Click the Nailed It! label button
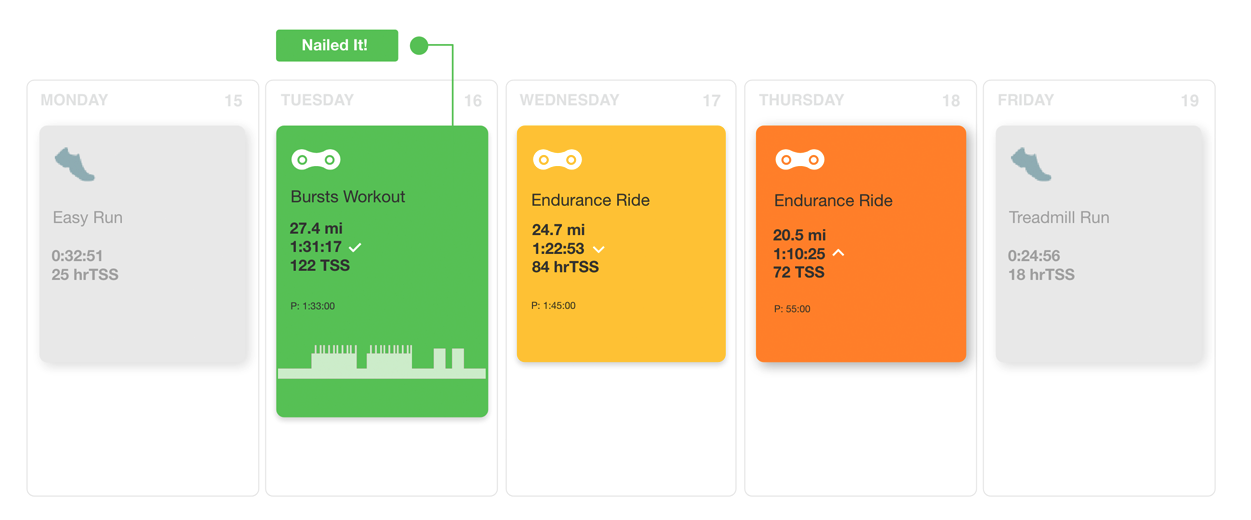This screenshot has width=1251, height=520. click(x=337, y=45)
